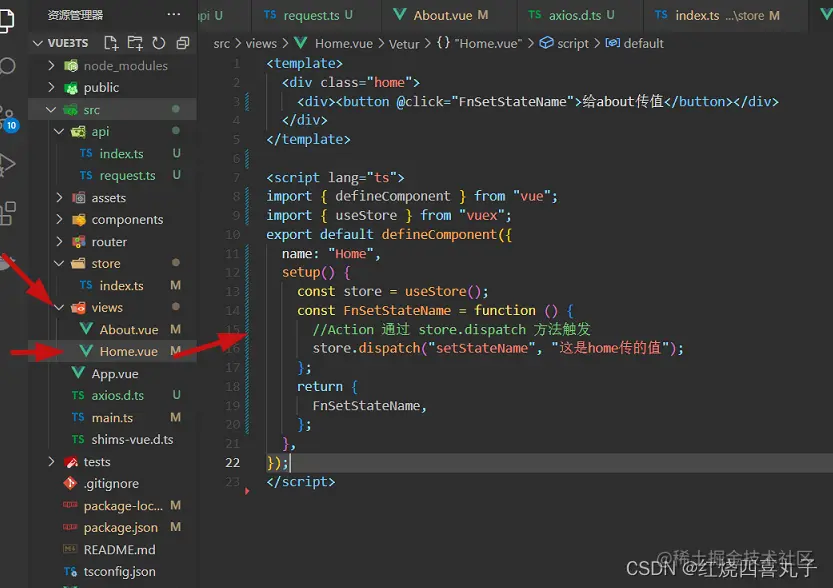833x588 pixels.
Task: Click the views breadcrumb segment
Action: pyautogui.click(x=261, y=44)
